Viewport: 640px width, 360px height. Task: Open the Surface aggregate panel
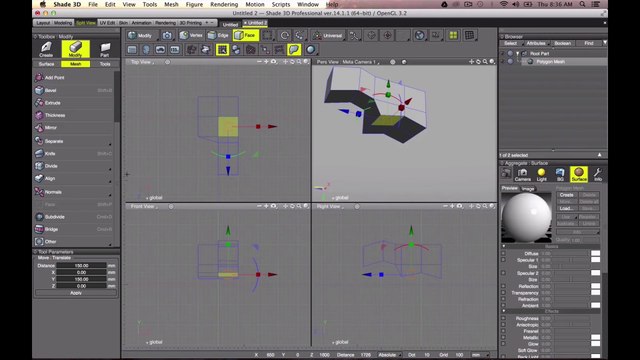579,174
